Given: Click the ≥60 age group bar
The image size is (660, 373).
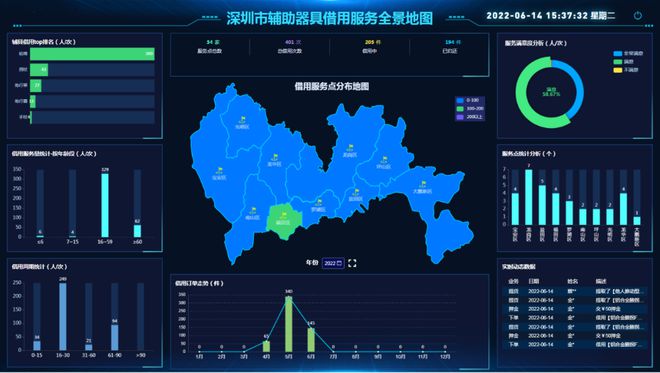Looking at the screenshot, I should (137, 231).
